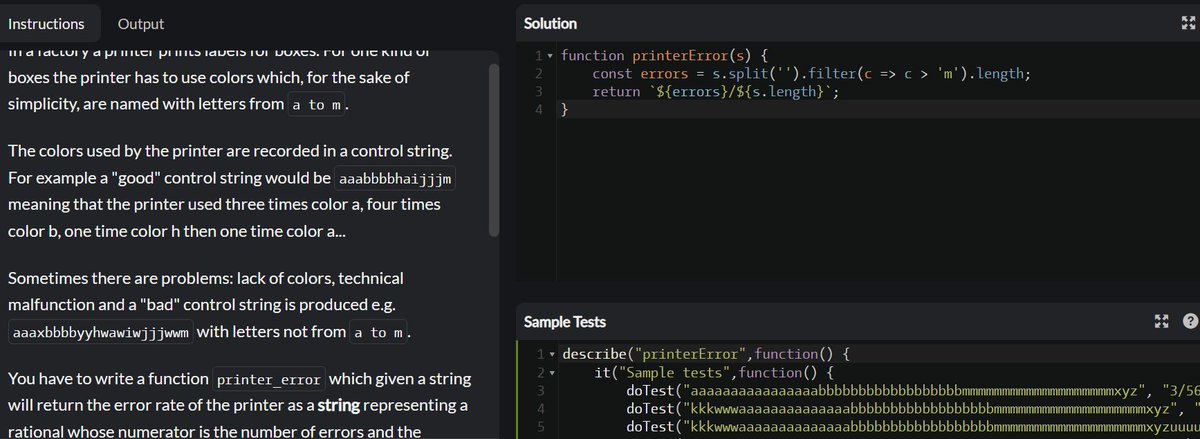
Task: Open the Output tab
Action: 141,24
